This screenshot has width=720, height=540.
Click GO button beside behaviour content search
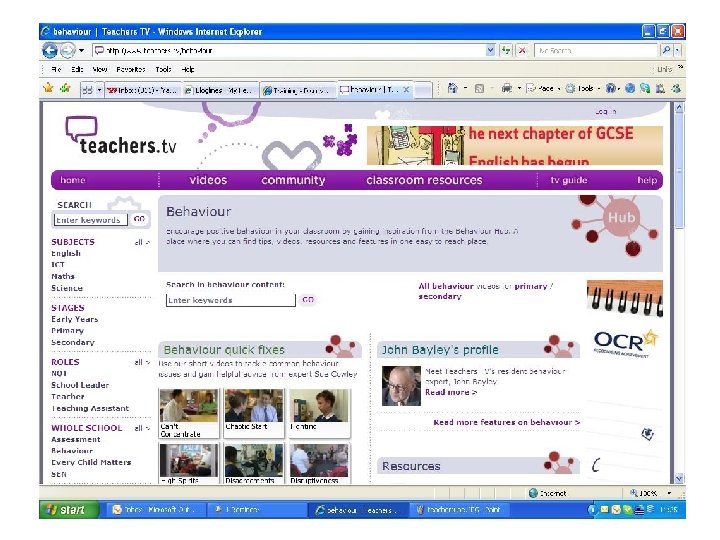308,300
